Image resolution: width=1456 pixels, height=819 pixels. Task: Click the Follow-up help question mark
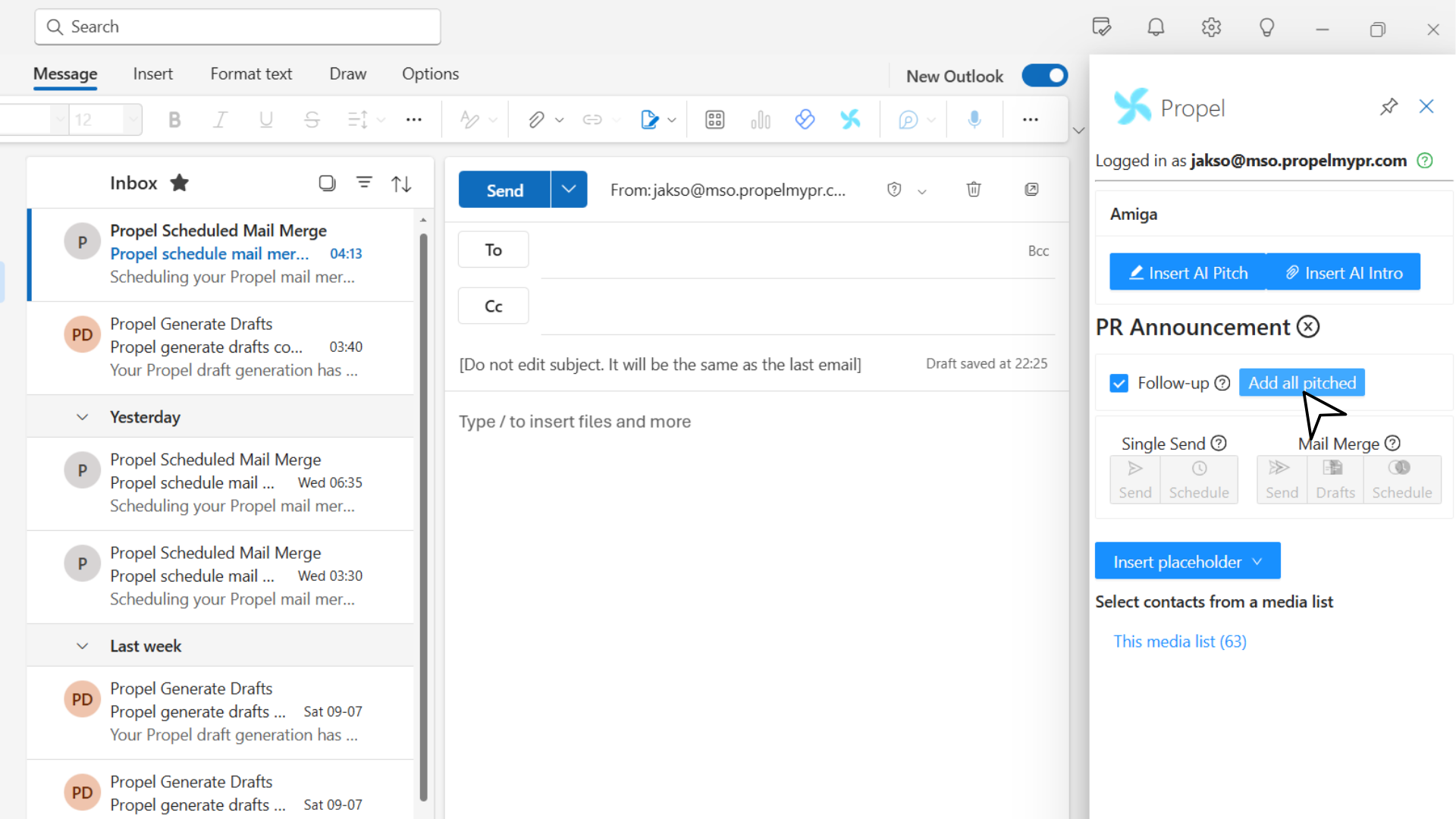point(1222,383)
